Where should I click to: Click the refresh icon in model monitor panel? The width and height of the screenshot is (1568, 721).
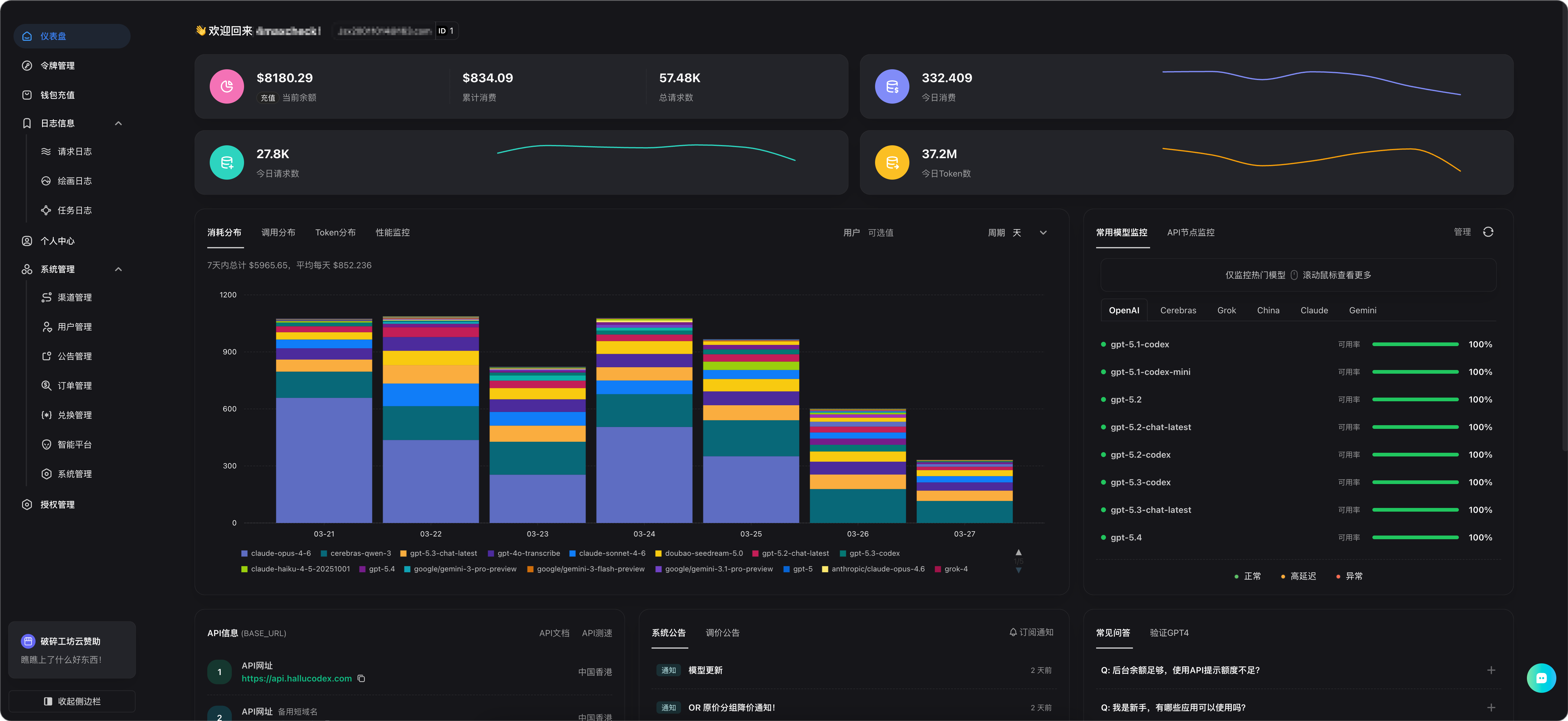1488,232
